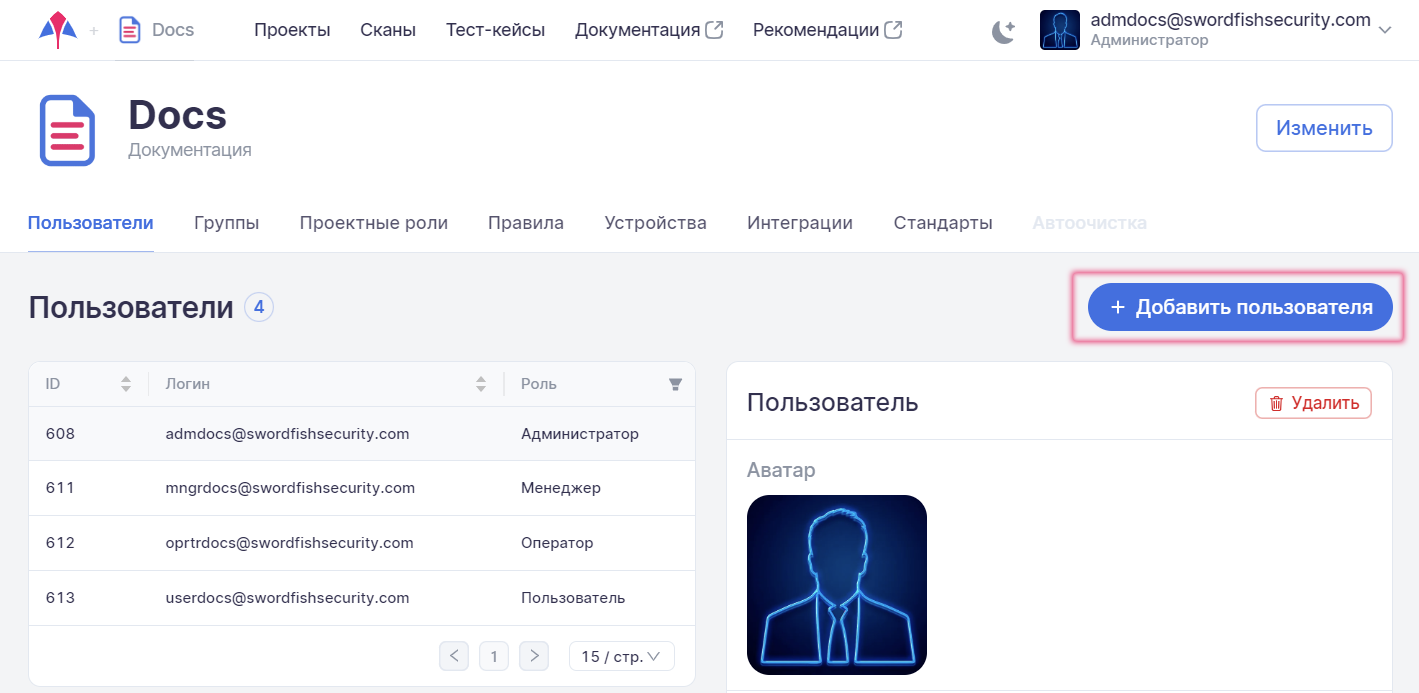Open the Проекты menu item
This screenshot has height=693, width=1419.
click(292, 30)
